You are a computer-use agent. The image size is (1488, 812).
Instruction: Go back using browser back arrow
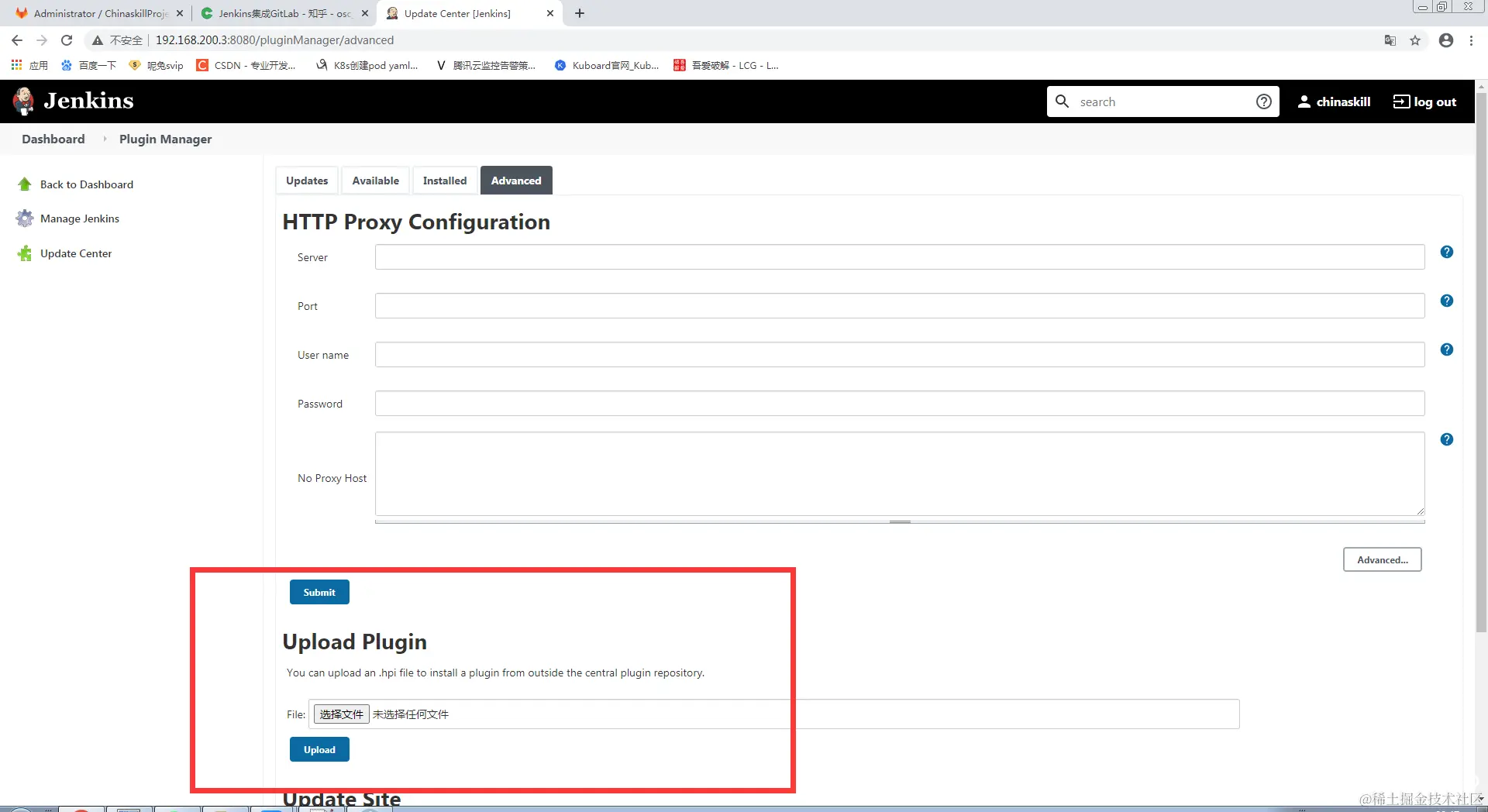pos(17,40)
